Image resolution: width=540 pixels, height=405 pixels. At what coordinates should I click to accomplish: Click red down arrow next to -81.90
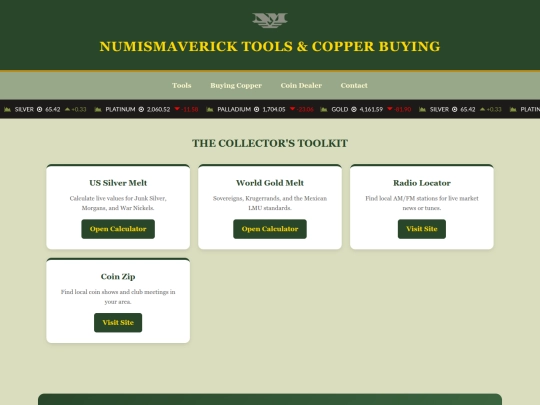(390, 109)
